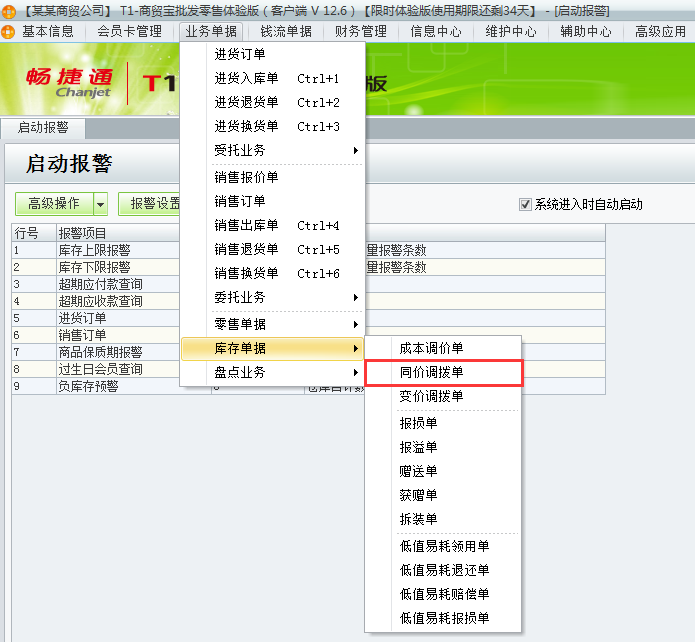Select 销售换货单 menu item

pos(272,274)
